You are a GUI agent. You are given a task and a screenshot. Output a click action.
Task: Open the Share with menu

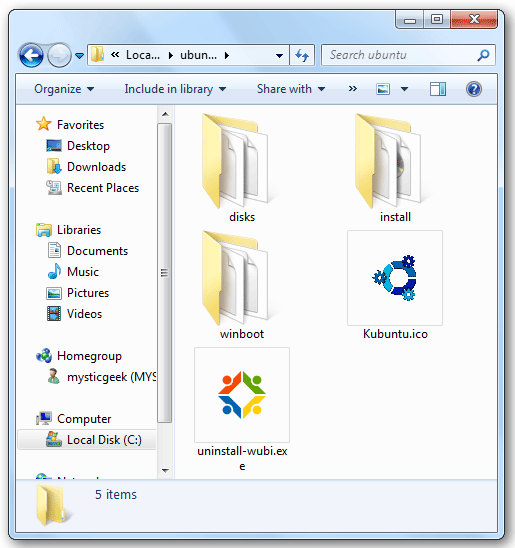(291, 89)
